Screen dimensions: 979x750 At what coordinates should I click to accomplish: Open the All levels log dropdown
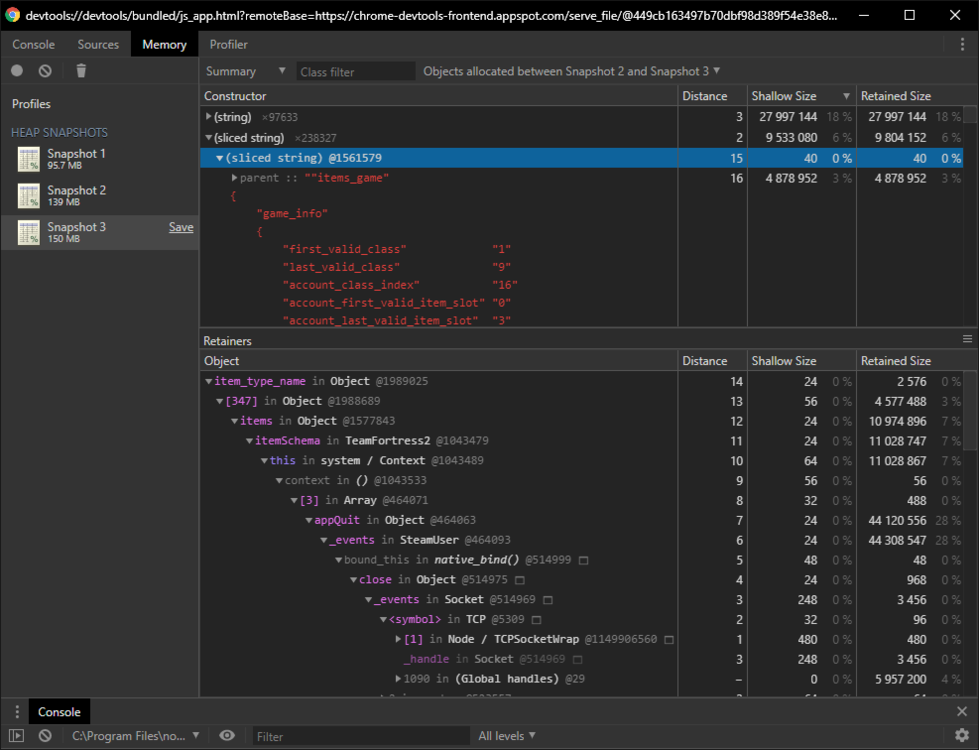507,736
